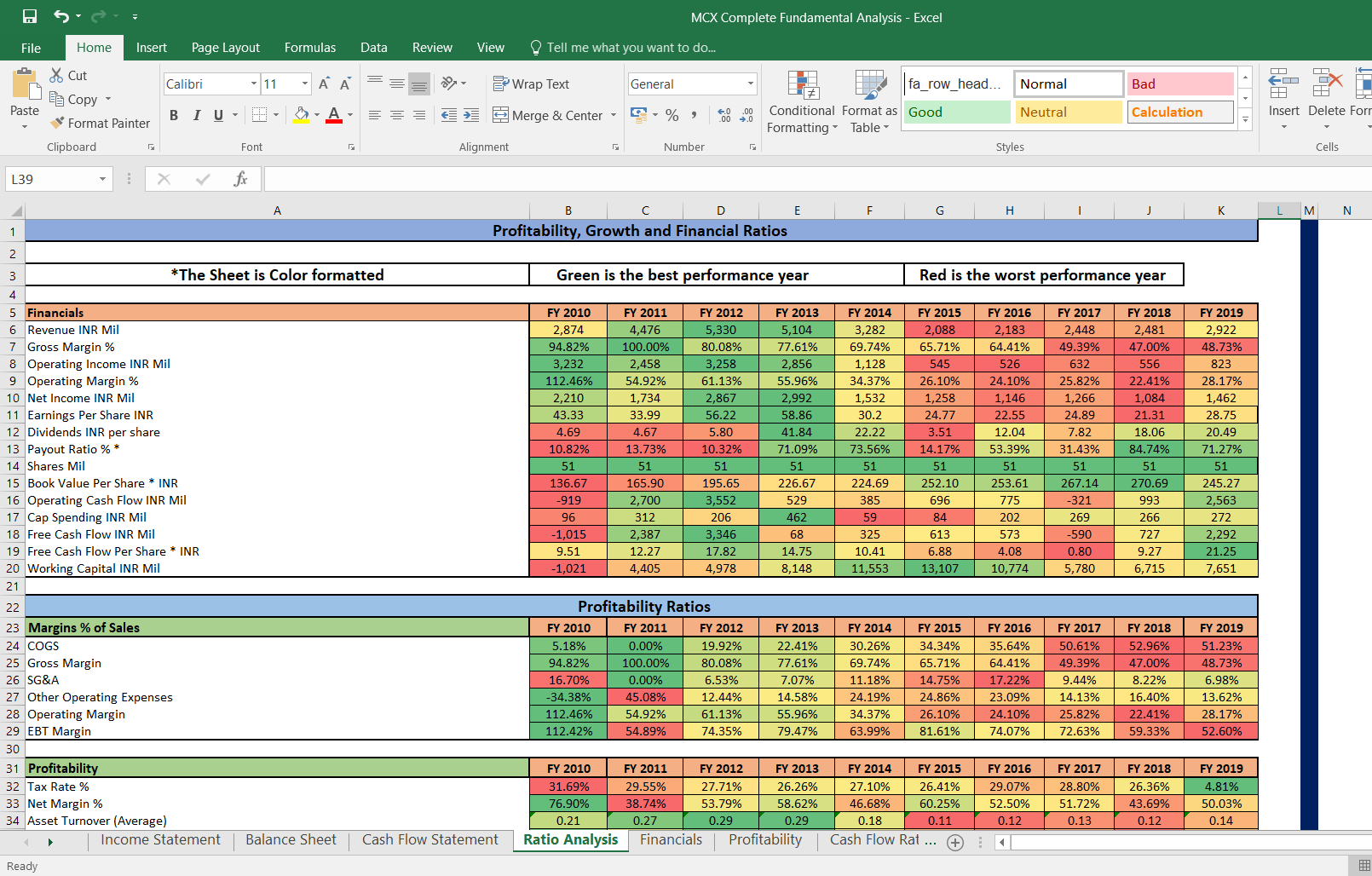Switch to the Page Layout ribbon tab

click(x=225, y=48)
